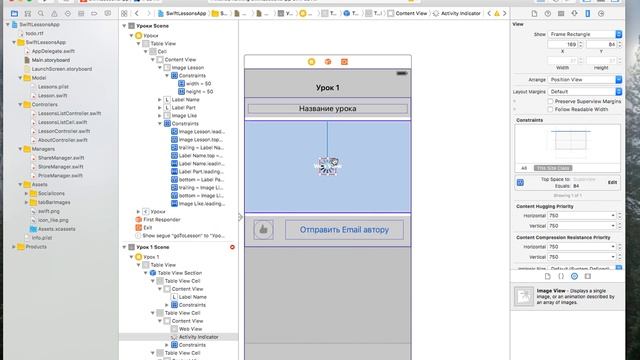Open the Symbol navigator icon
The image size is (640, 360).
tap(28, 13)
